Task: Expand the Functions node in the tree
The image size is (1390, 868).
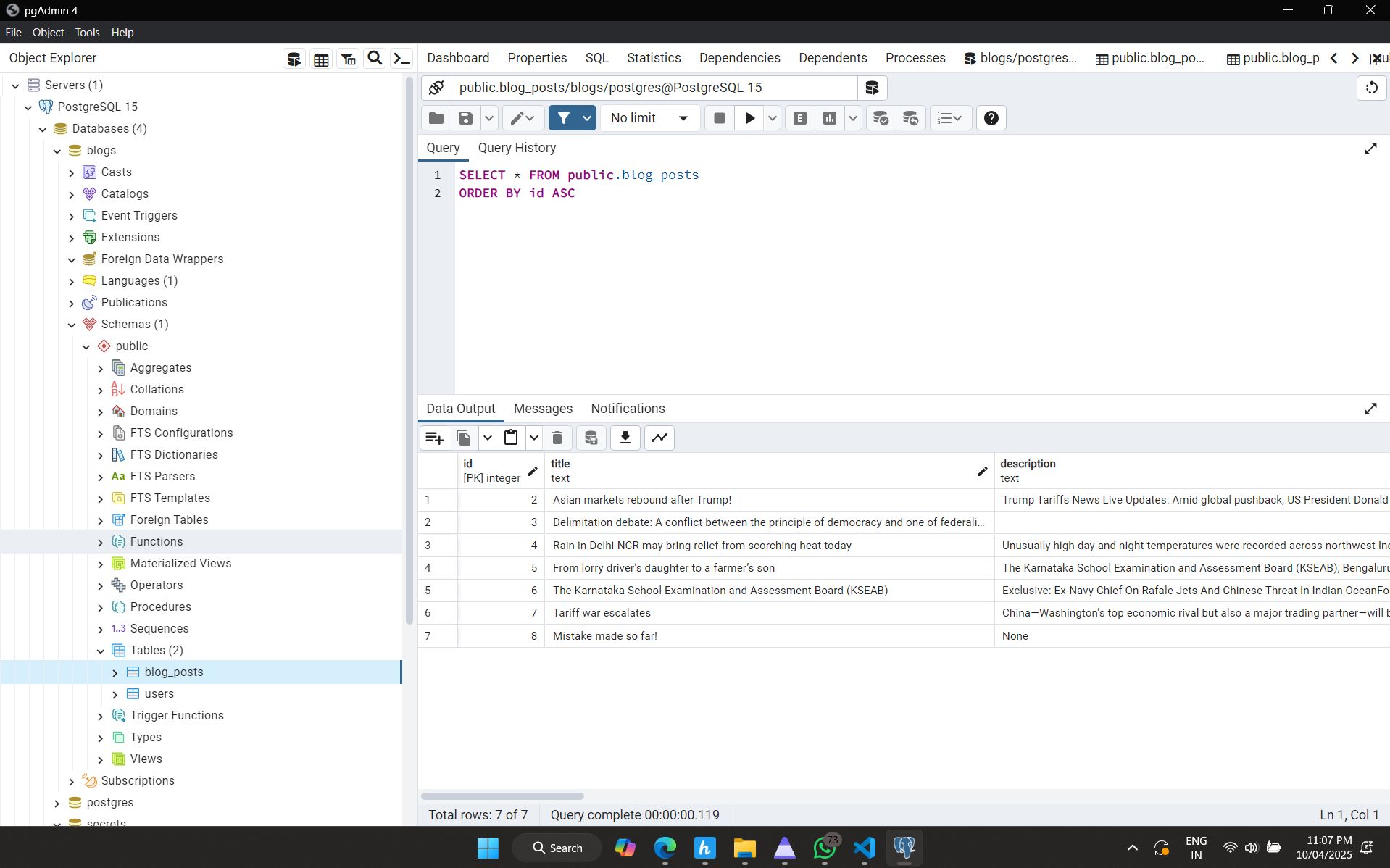Action: click(100, 542)
